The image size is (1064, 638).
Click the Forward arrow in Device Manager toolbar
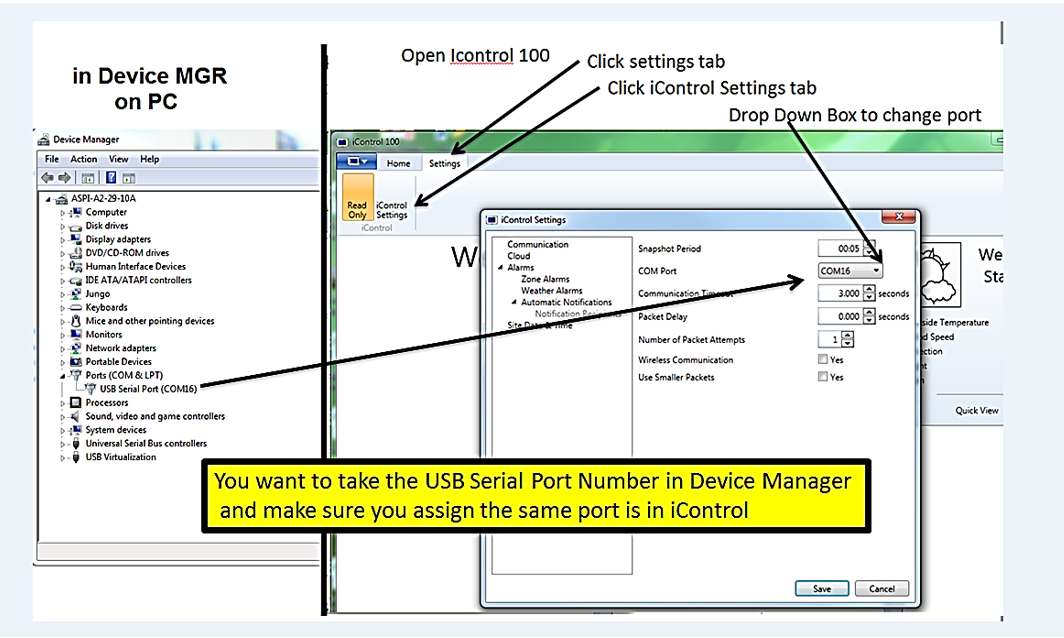pyautogui.click(x=64, y=178)
